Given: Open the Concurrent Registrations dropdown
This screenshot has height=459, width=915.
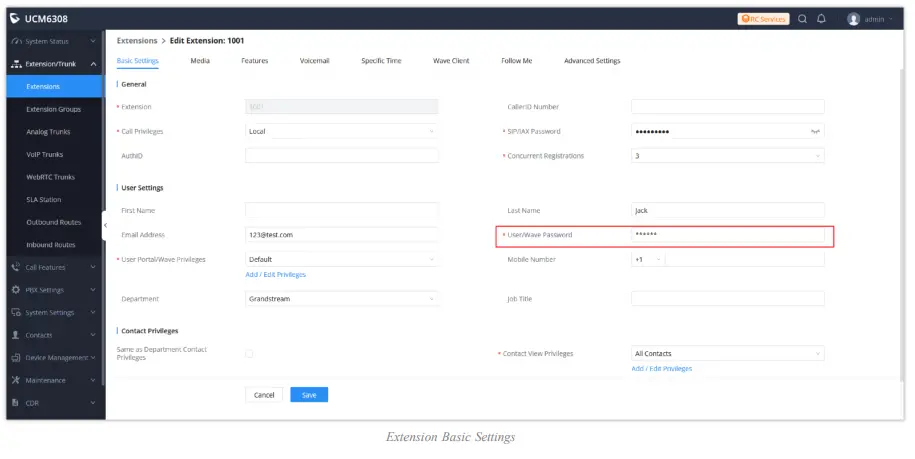Looking at the screenshot, I should [727, 156].
